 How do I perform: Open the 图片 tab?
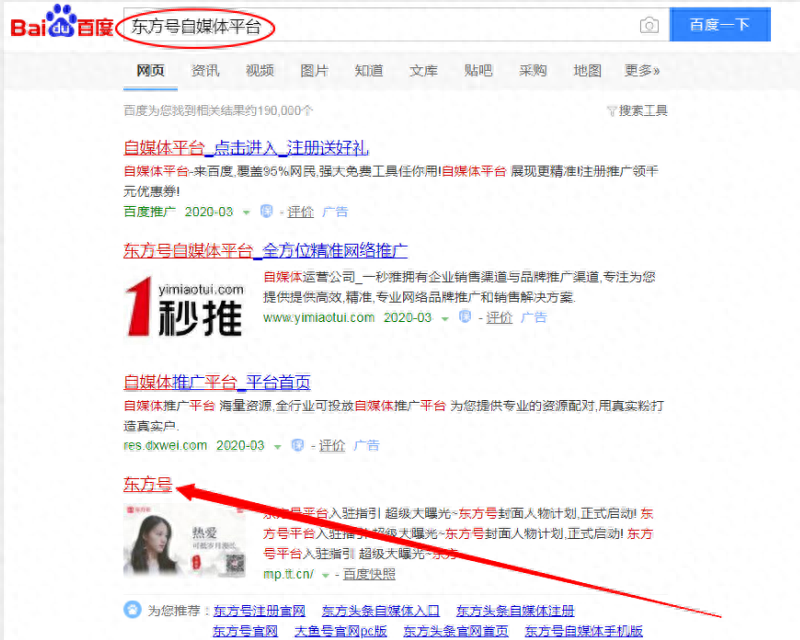(314, 70)
